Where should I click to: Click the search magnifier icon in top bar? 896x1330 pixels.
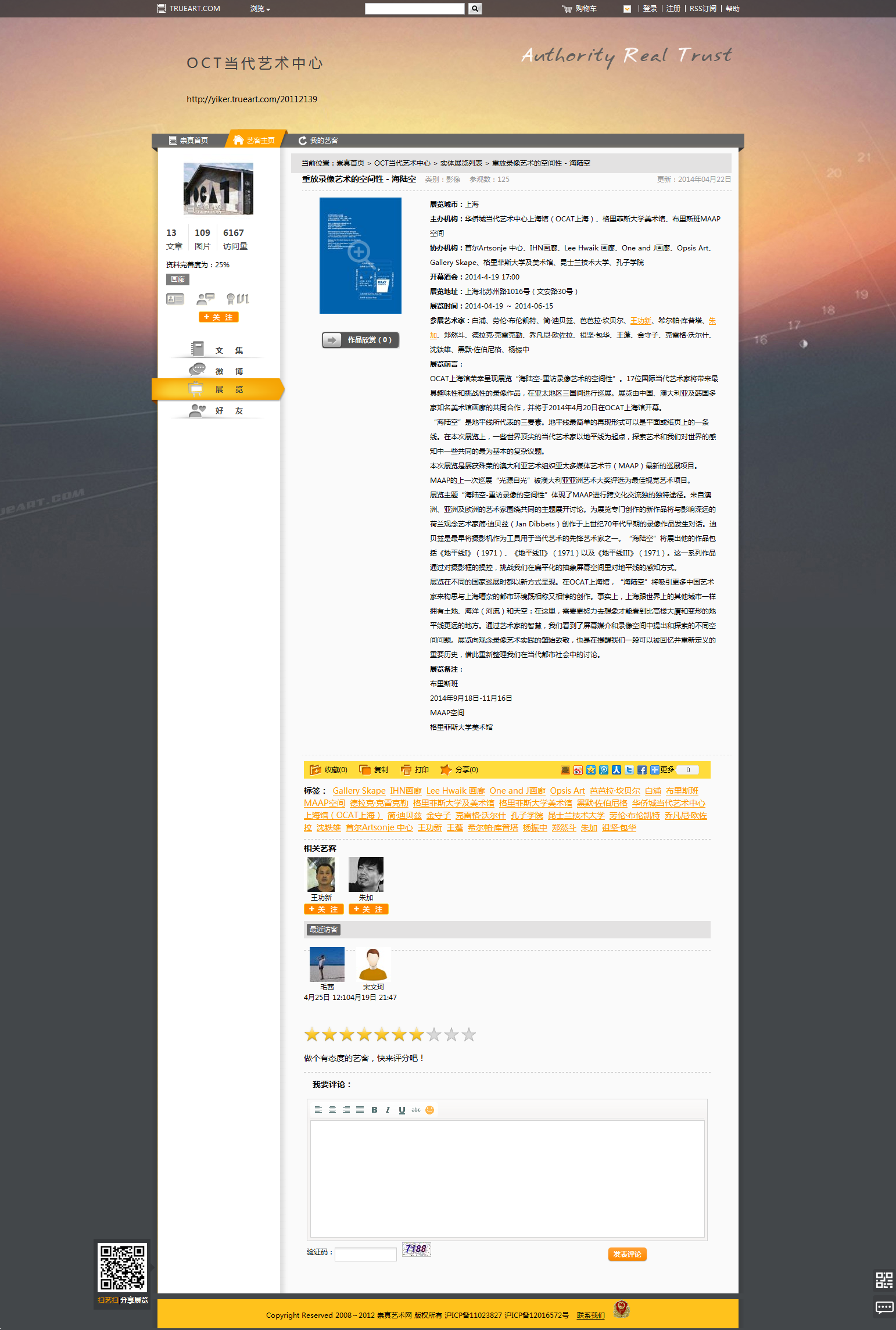pyautogui.click(x=475, y=9)
